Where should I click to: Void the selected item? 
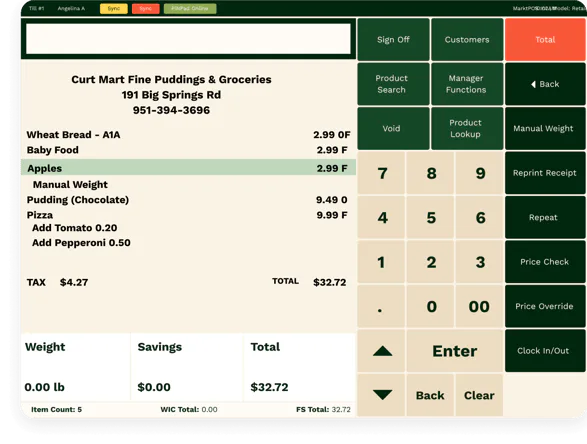(393, 128)
